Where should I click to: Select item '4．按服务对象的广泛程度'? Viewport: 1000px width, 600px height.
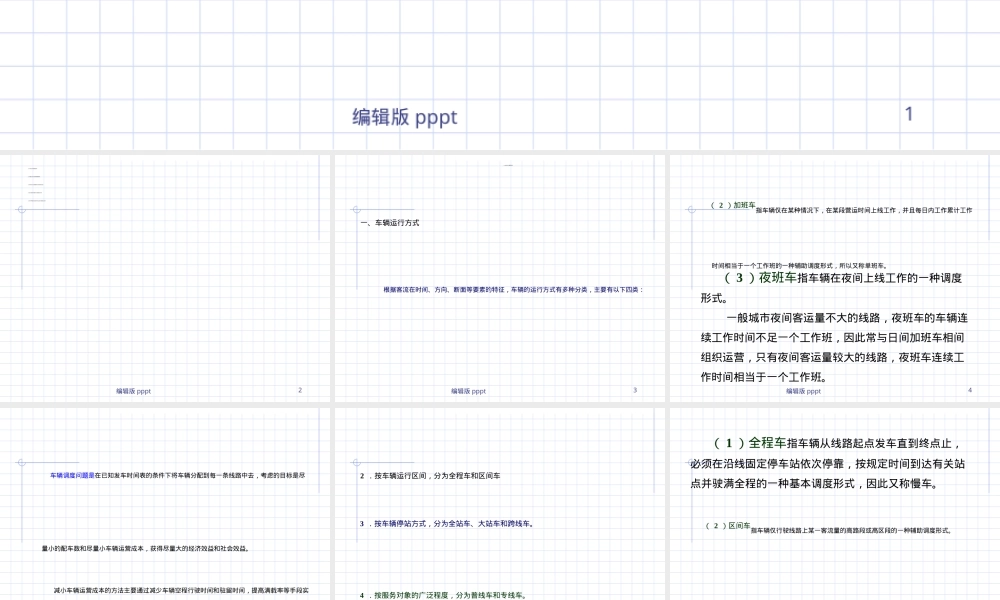[443, 595]
